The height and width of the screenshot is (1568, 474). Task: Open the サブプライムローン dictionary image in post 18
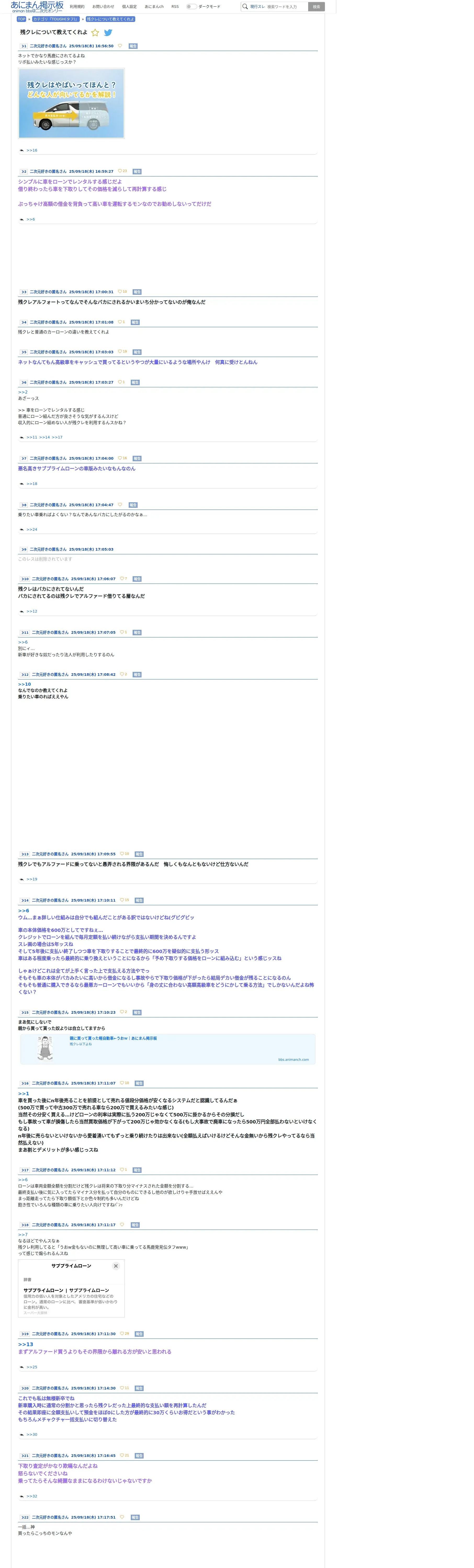click(71, 1289)
